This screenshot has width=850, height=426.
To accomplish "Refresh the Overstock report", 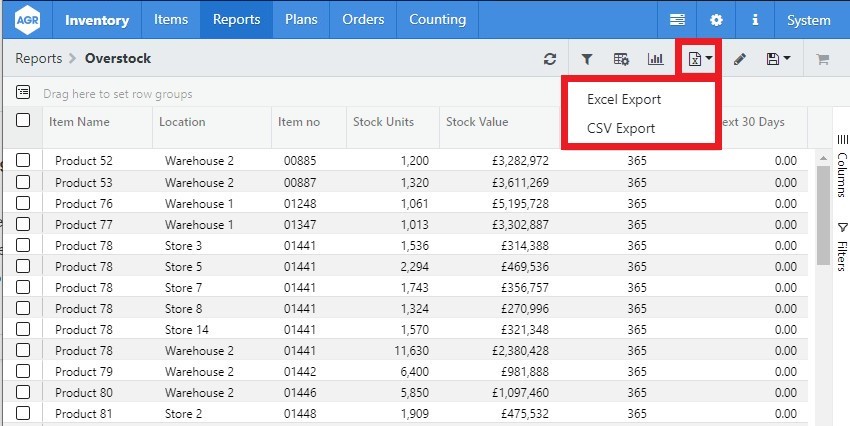I will (x=550, y=59).
